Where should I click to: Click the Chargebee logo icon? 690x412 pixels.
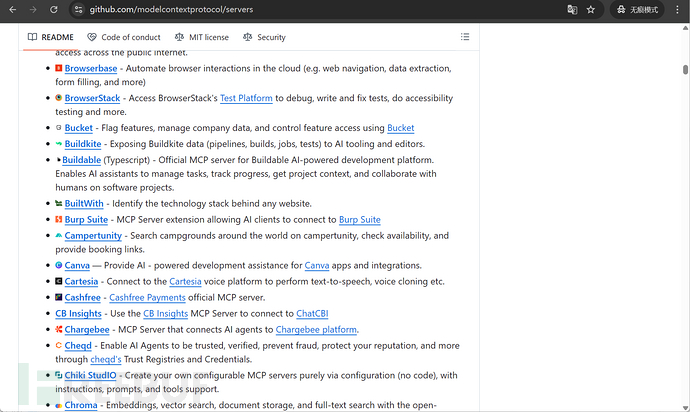[x=59, y=329]
